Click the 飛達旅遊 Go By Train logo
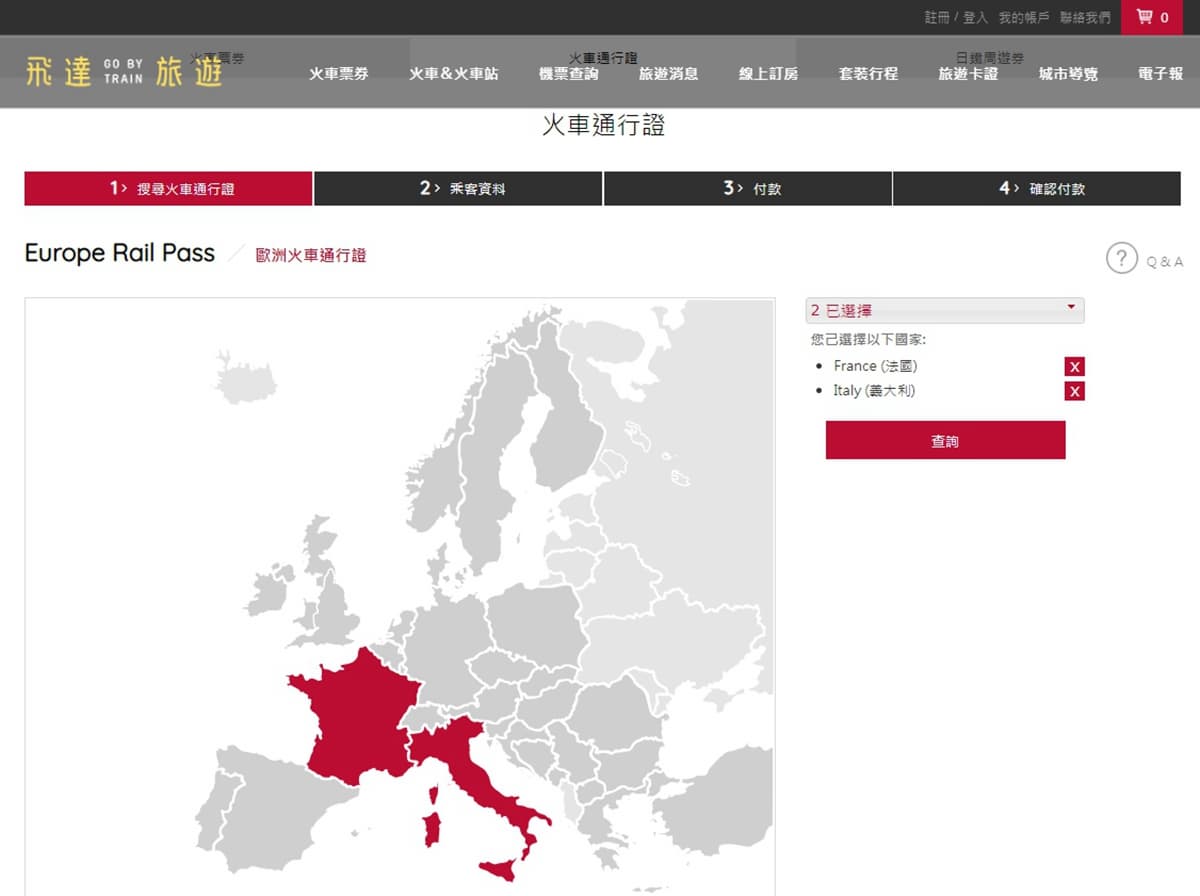The image size is (1200, 896). point(124,72)
